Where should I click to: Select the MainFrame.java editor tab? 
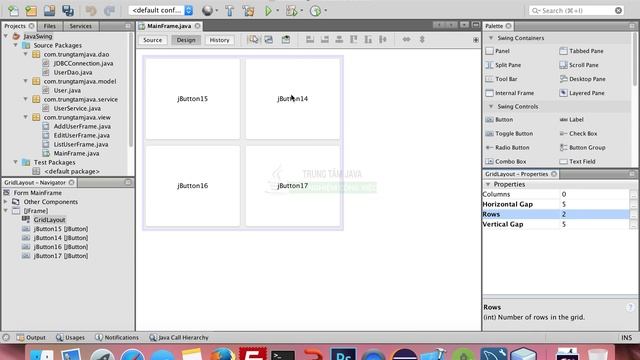(x=169, y=26)
